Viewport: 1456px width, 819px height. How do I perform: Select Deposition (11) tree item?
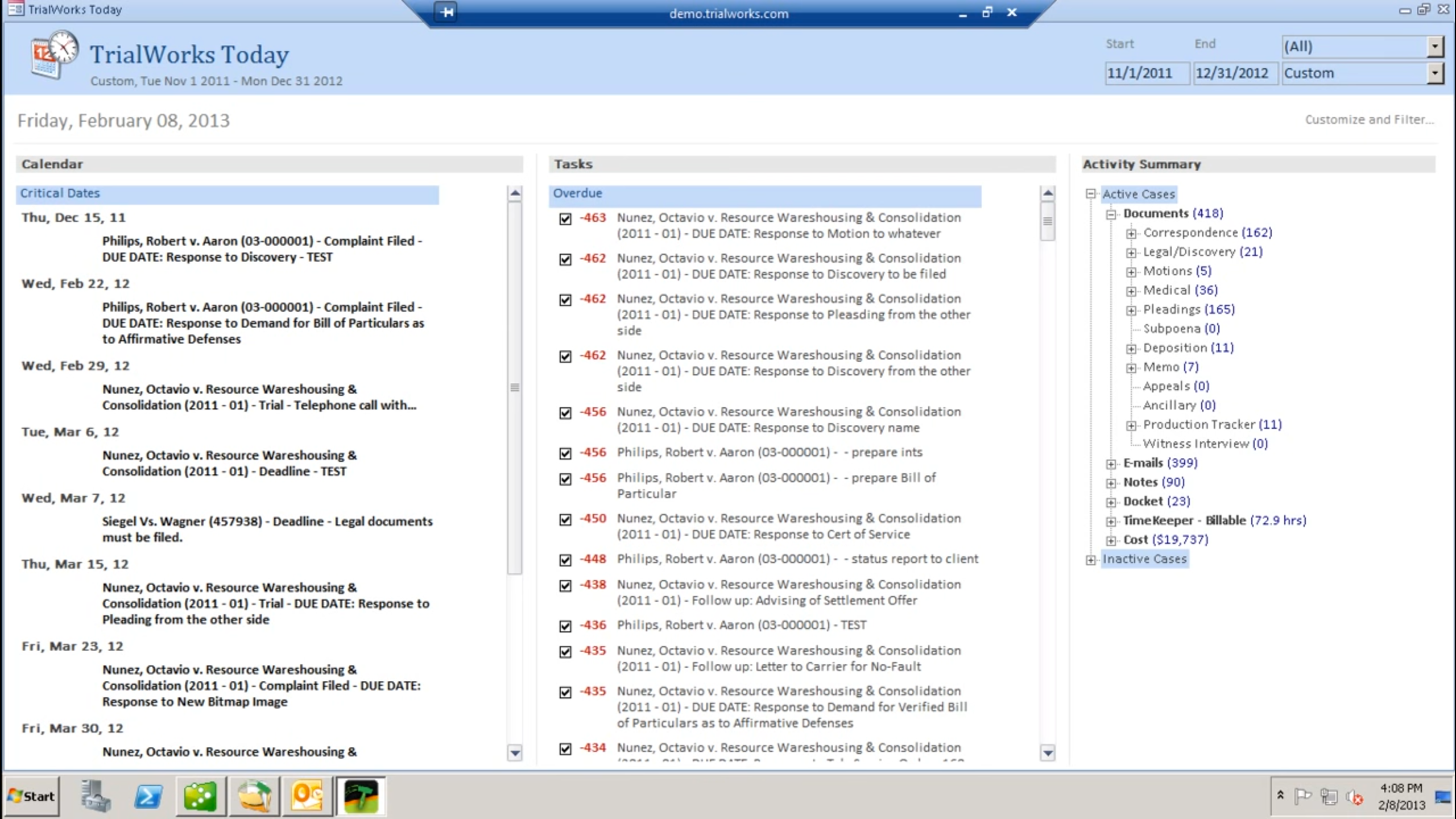point(1188,348)
